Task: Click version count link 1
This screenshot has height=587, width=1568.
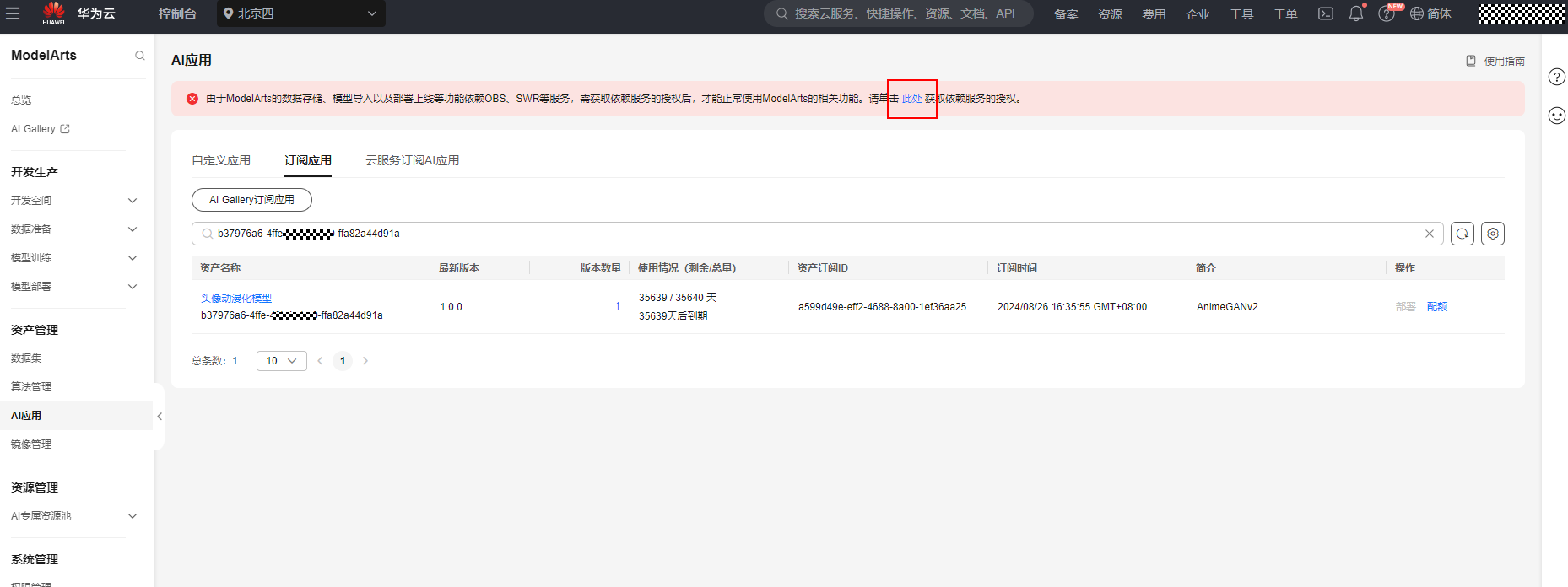Action: (618, 306)
